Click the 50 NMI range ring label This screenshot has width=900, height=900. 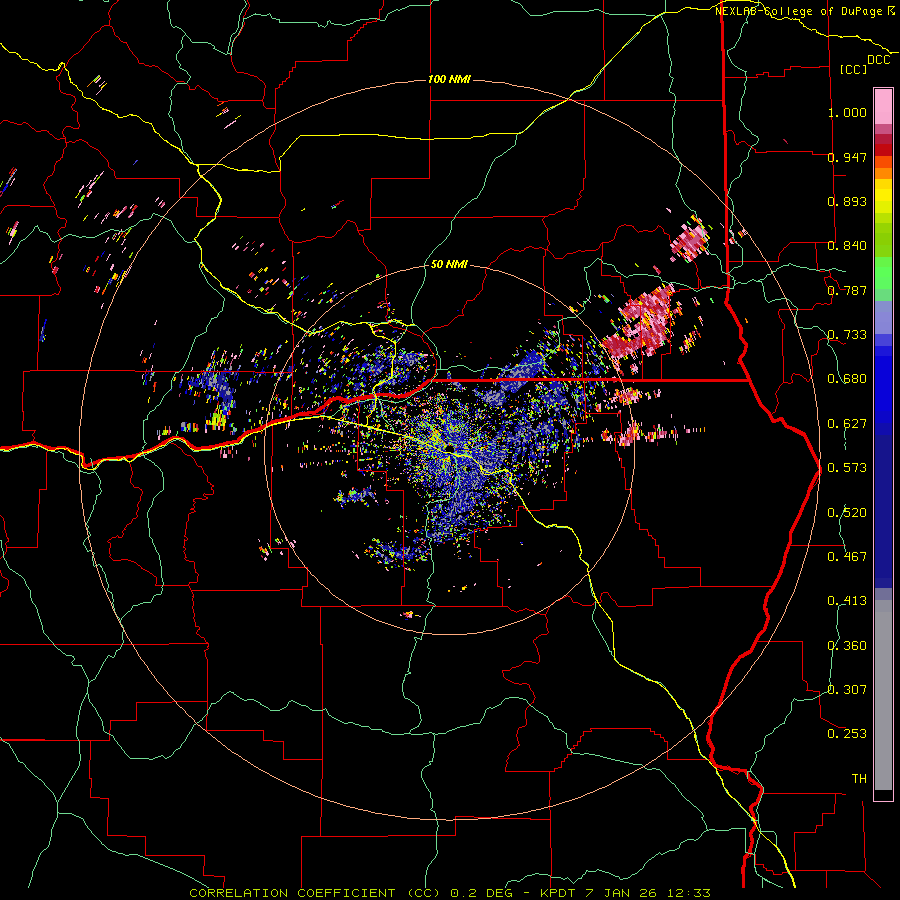click(449, 264)
